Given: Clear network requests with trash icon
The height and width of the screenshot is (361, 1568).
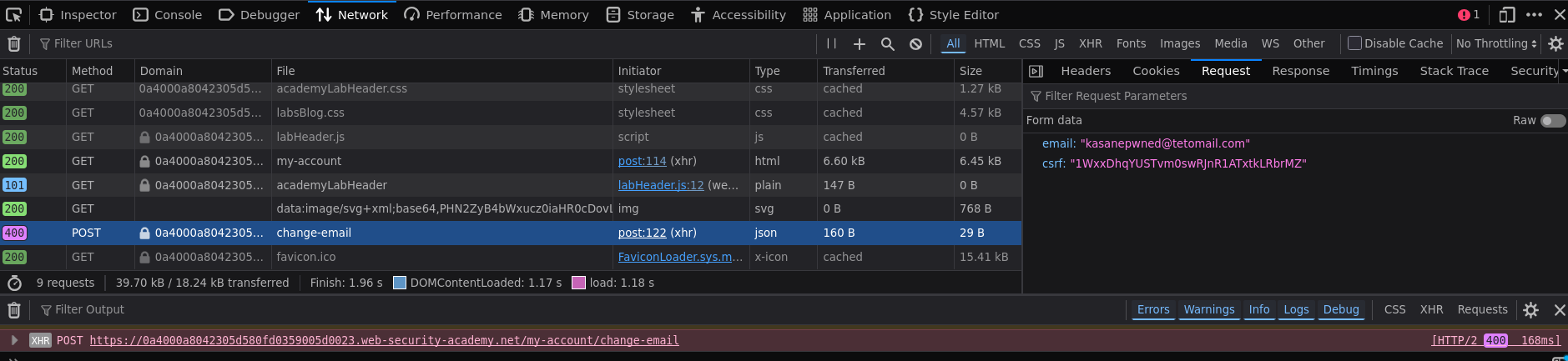Looking at the screenshot, I should 14,43.
